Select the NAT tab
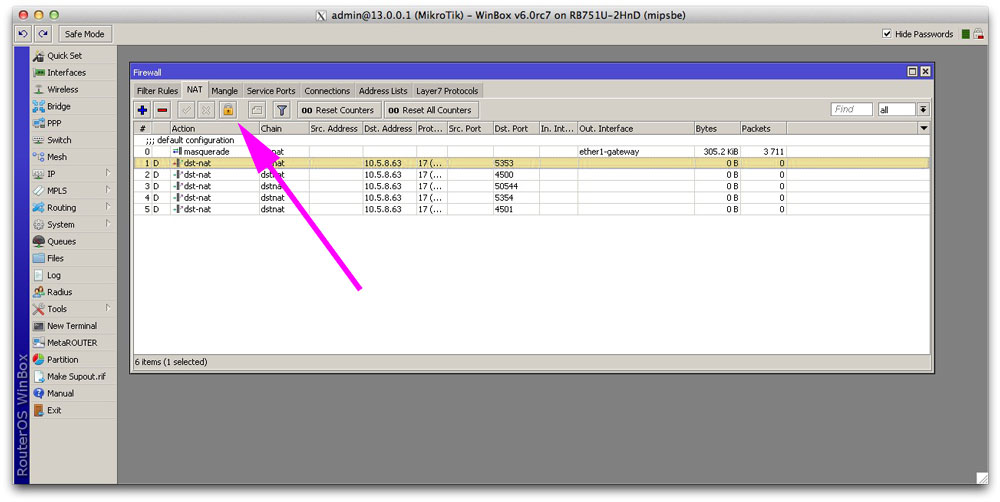The width and height of the screenshot is (1000, 502). click(195, 90)
